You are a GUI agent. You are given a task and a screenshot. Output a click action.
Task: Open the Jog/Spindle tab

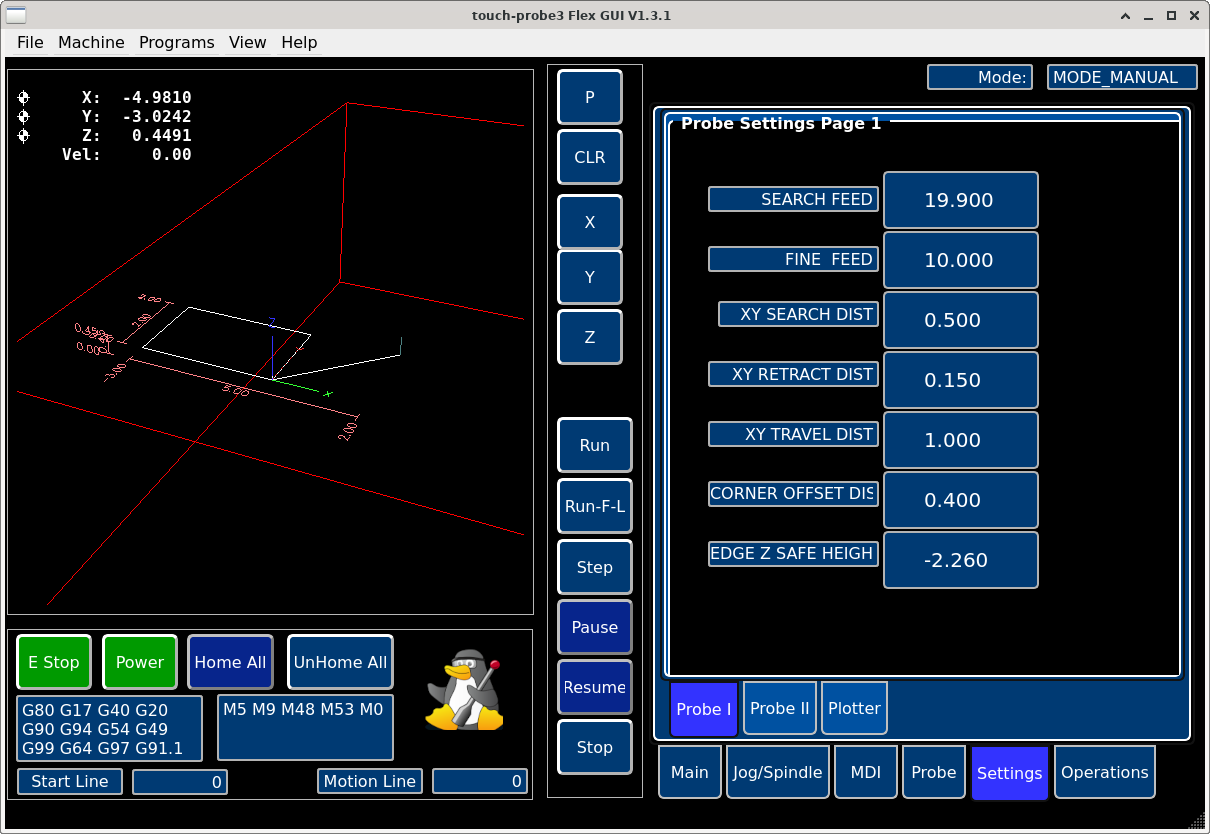pos(778,772)
